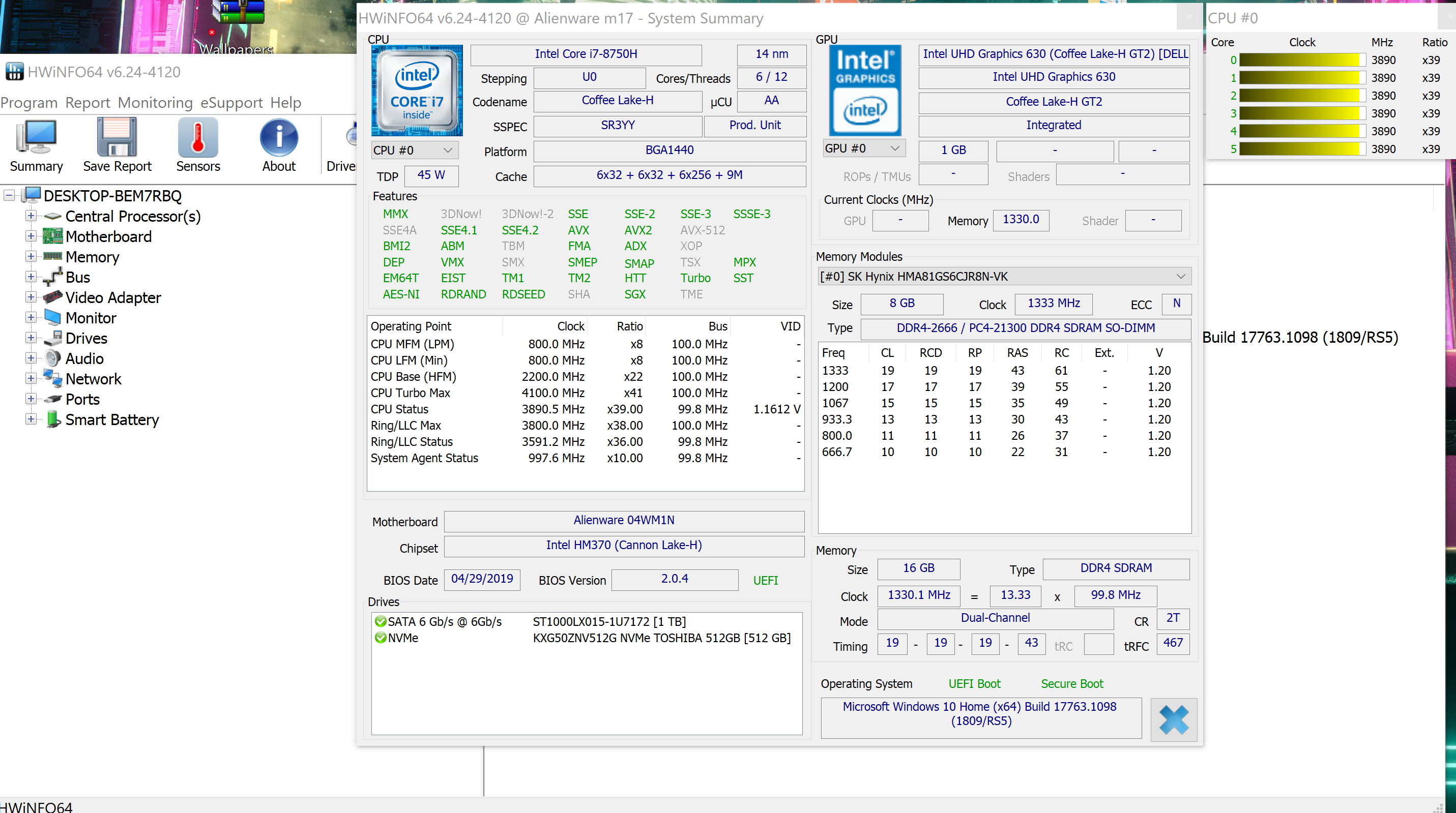
Task: Expand the Video Adapter tree node
Action: click(x=31, y=297)
